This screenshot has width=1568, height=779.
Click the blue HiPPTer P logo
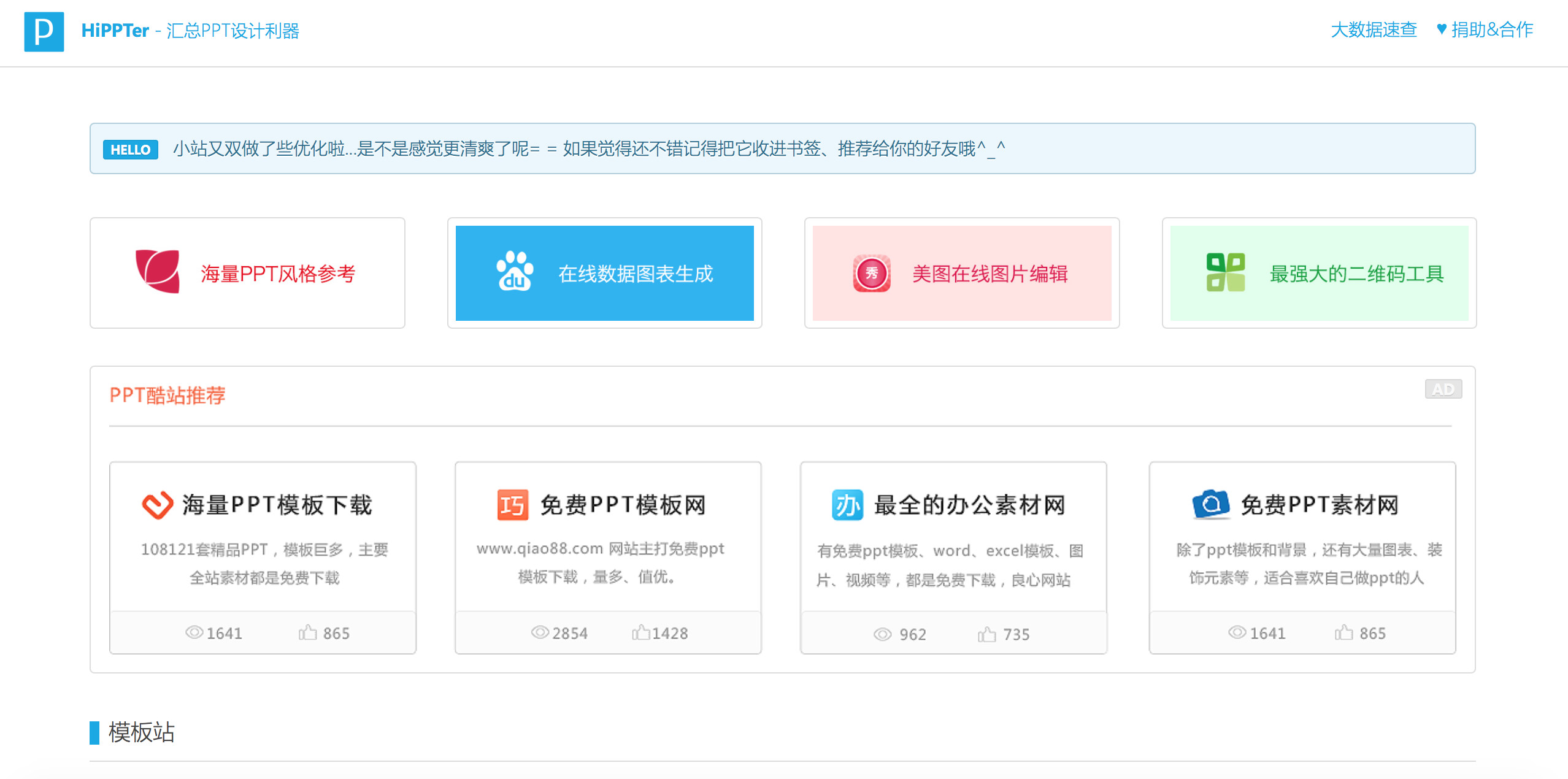pyautogui.click(x=44, y=31)
